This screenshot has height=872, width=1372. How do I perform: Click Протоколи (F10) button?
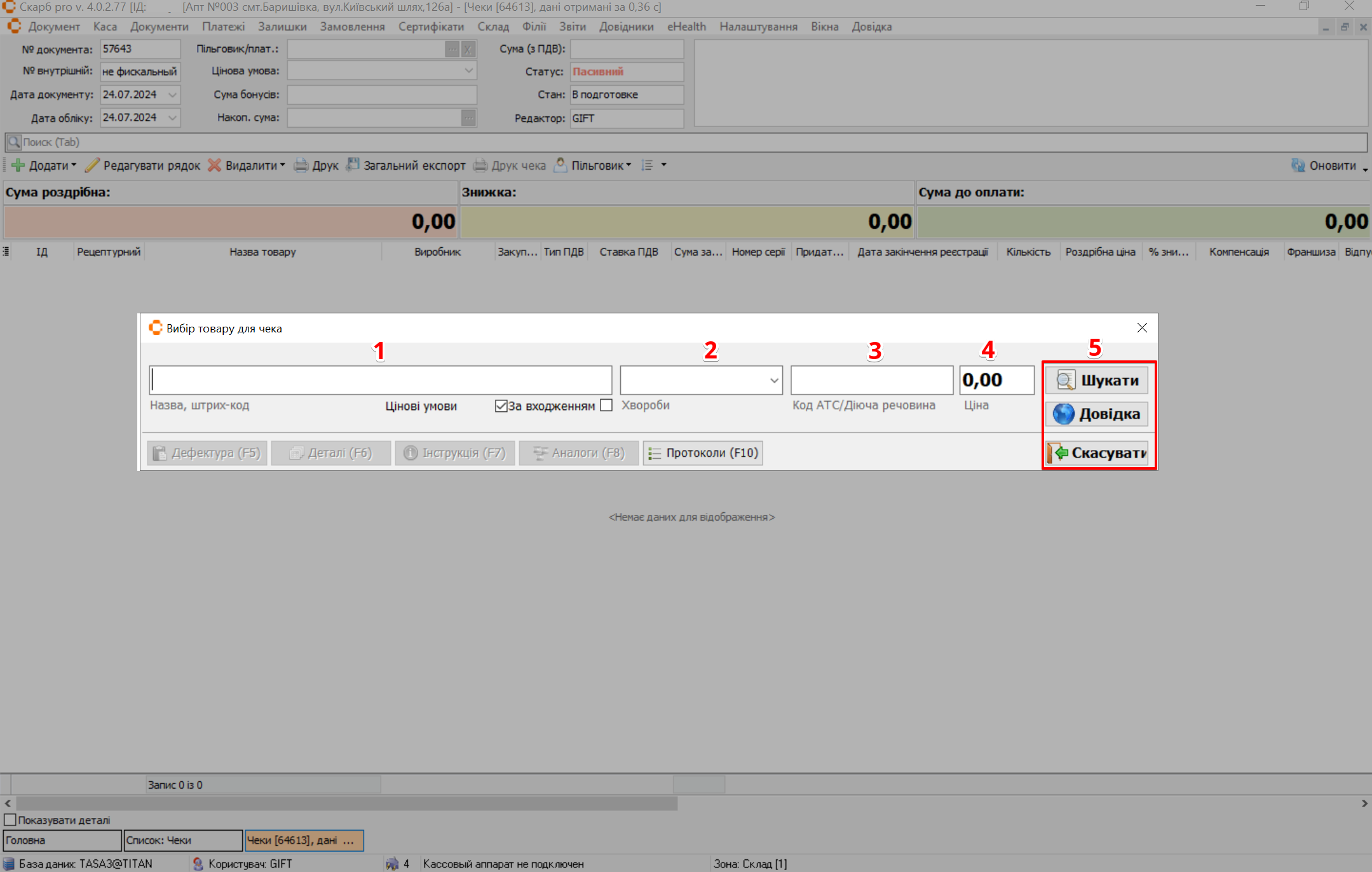[703, 453]
